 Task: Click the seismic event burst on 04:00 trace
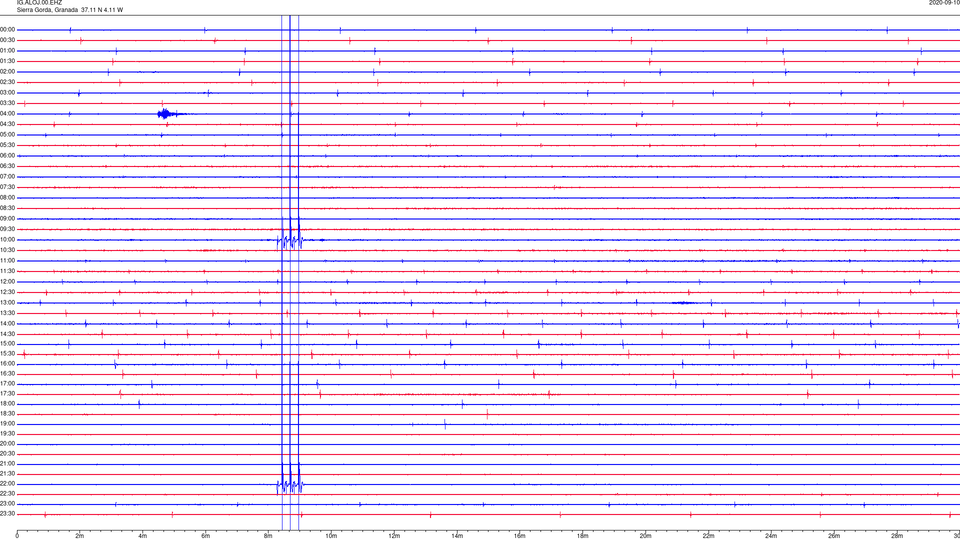tap(169, 114)
